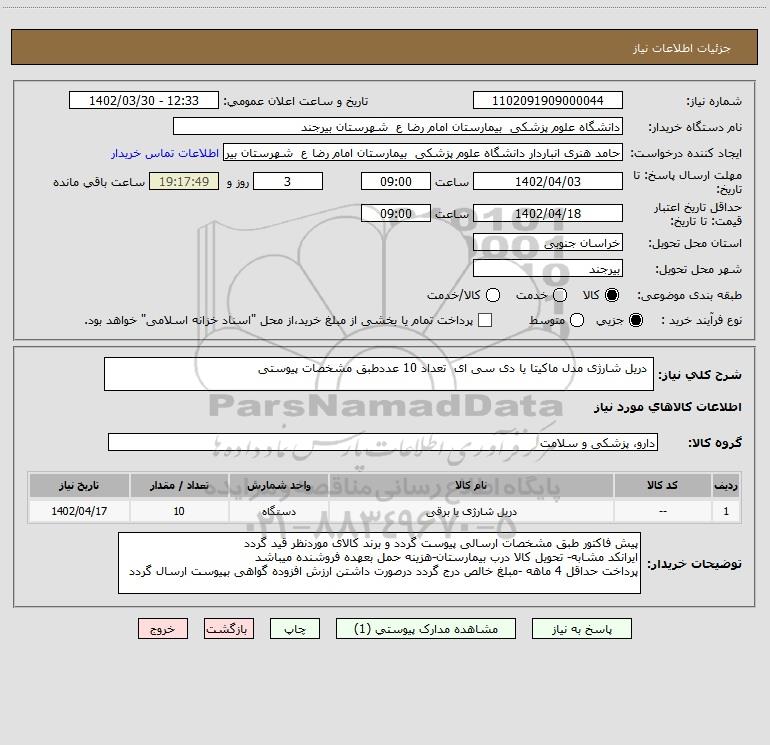Click the remaining days field showing 3
The width and height of the screenshot is (770, 745).
tap(288, 181)
